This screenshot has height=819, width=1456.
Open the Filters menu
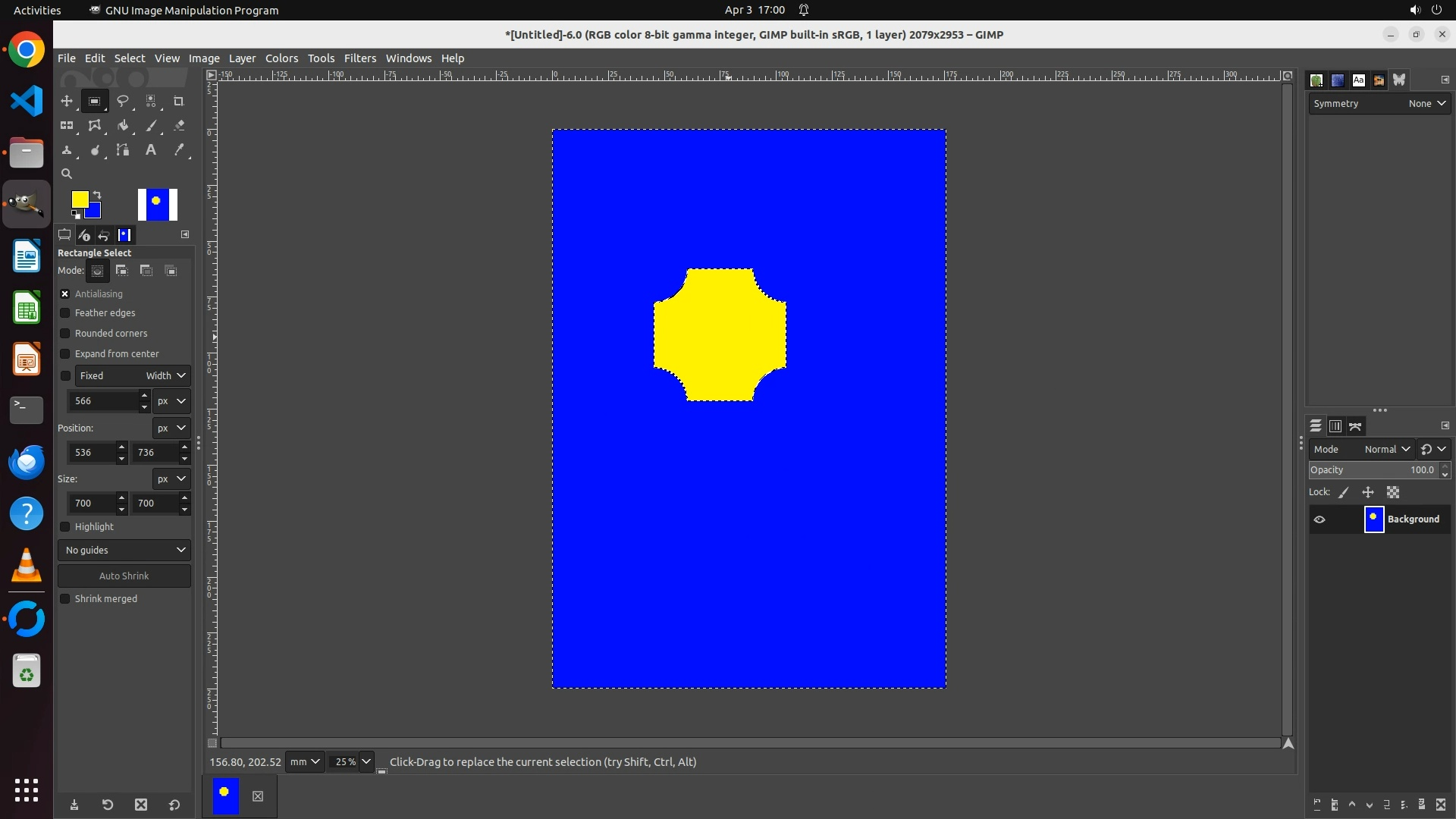pos(359,58)
